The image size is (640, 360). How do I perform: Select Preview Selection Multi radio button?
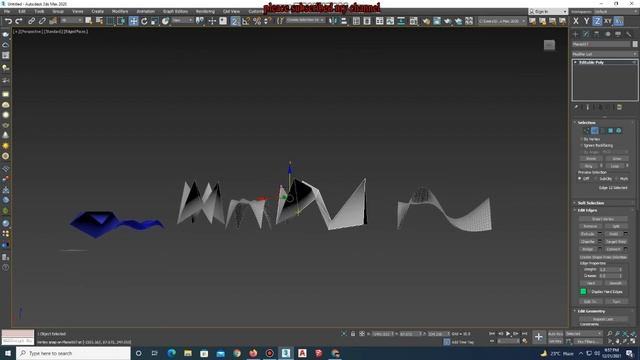[616, 179]
